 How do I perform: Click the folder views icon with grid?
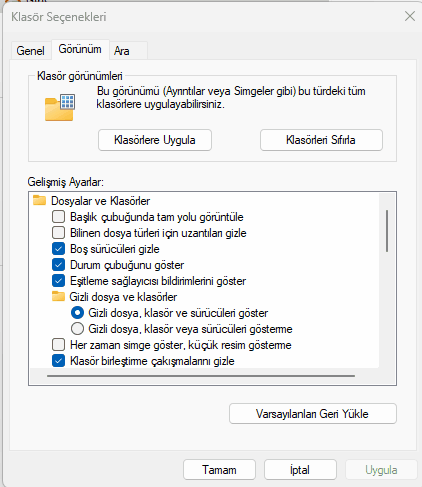coord(60,107)
